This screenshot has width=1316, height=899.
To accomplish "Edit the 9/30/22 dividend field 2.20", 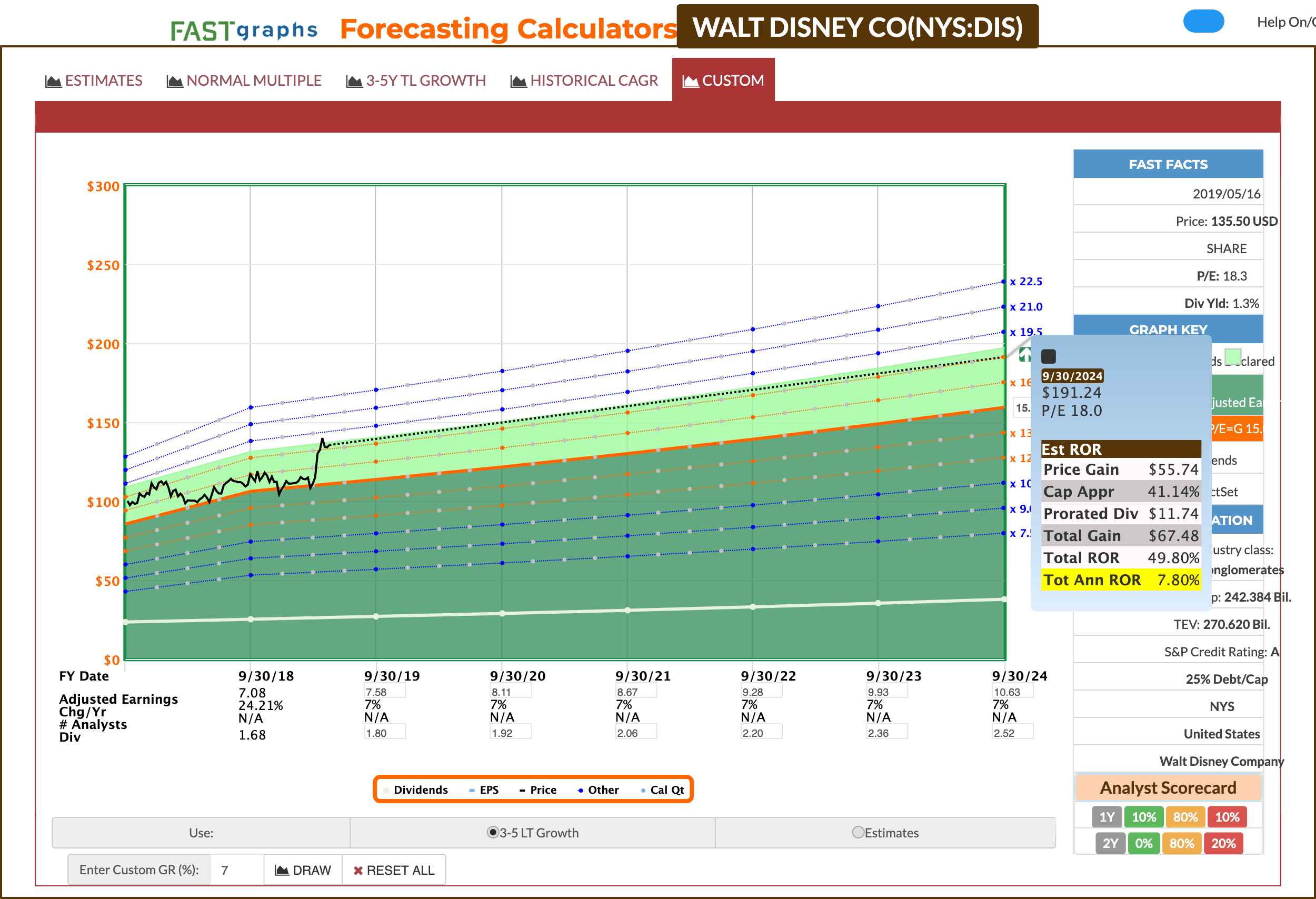I will coord(761,732).
